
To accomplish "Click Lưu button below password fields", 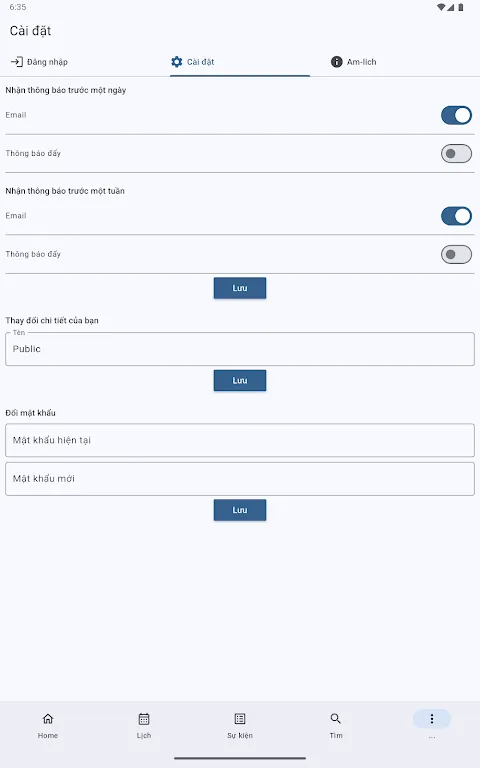I will (240, 510).
